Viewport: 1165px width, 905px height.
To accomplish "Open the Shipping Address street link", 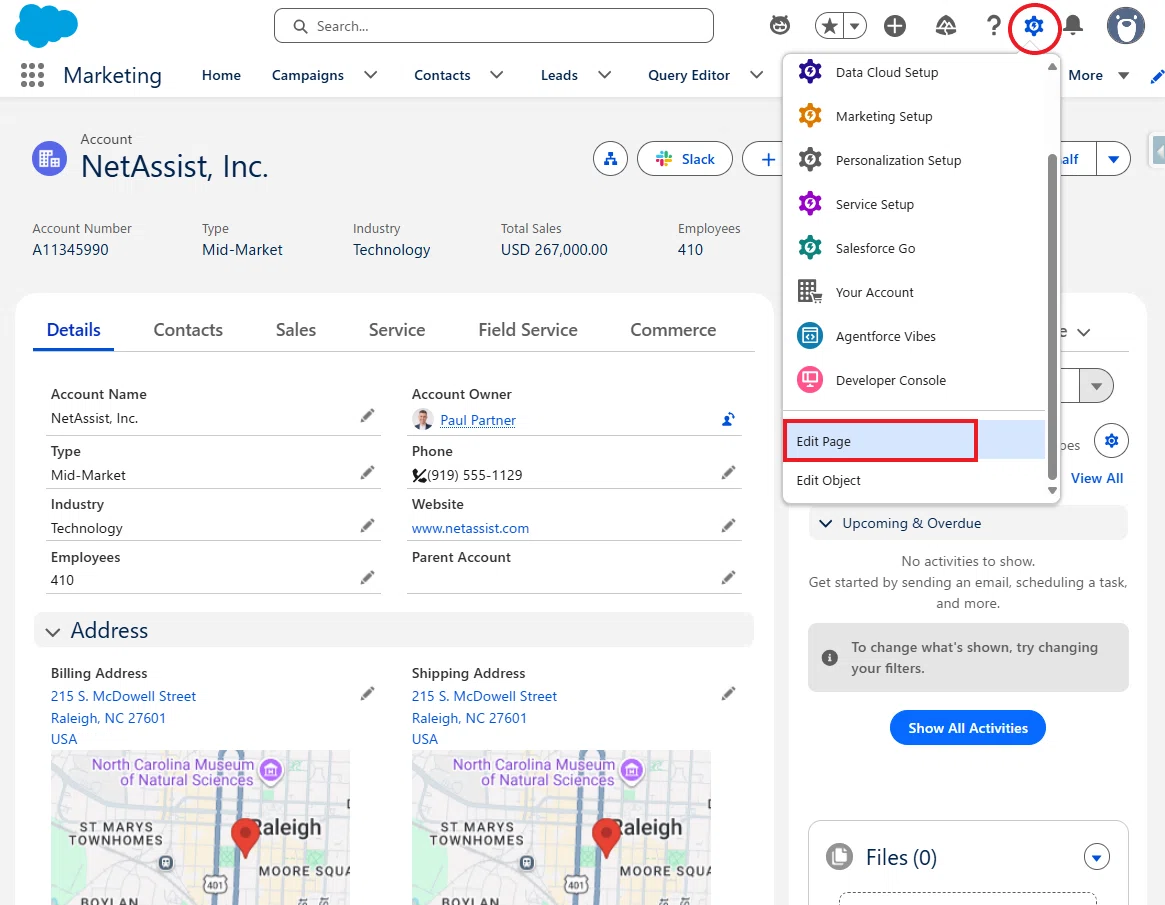I will [484, 696].
